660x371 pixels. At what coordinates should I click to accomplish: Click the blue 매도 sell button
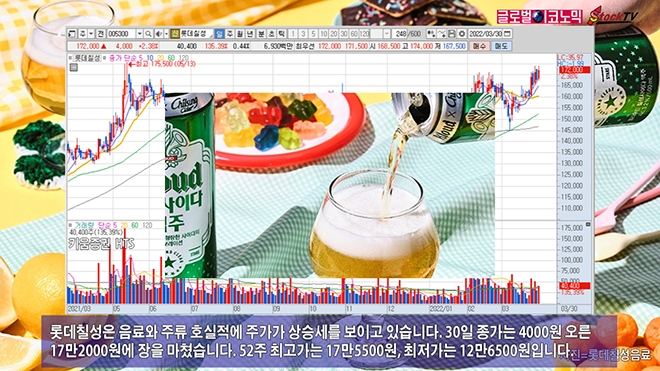[x=501, y=46]
